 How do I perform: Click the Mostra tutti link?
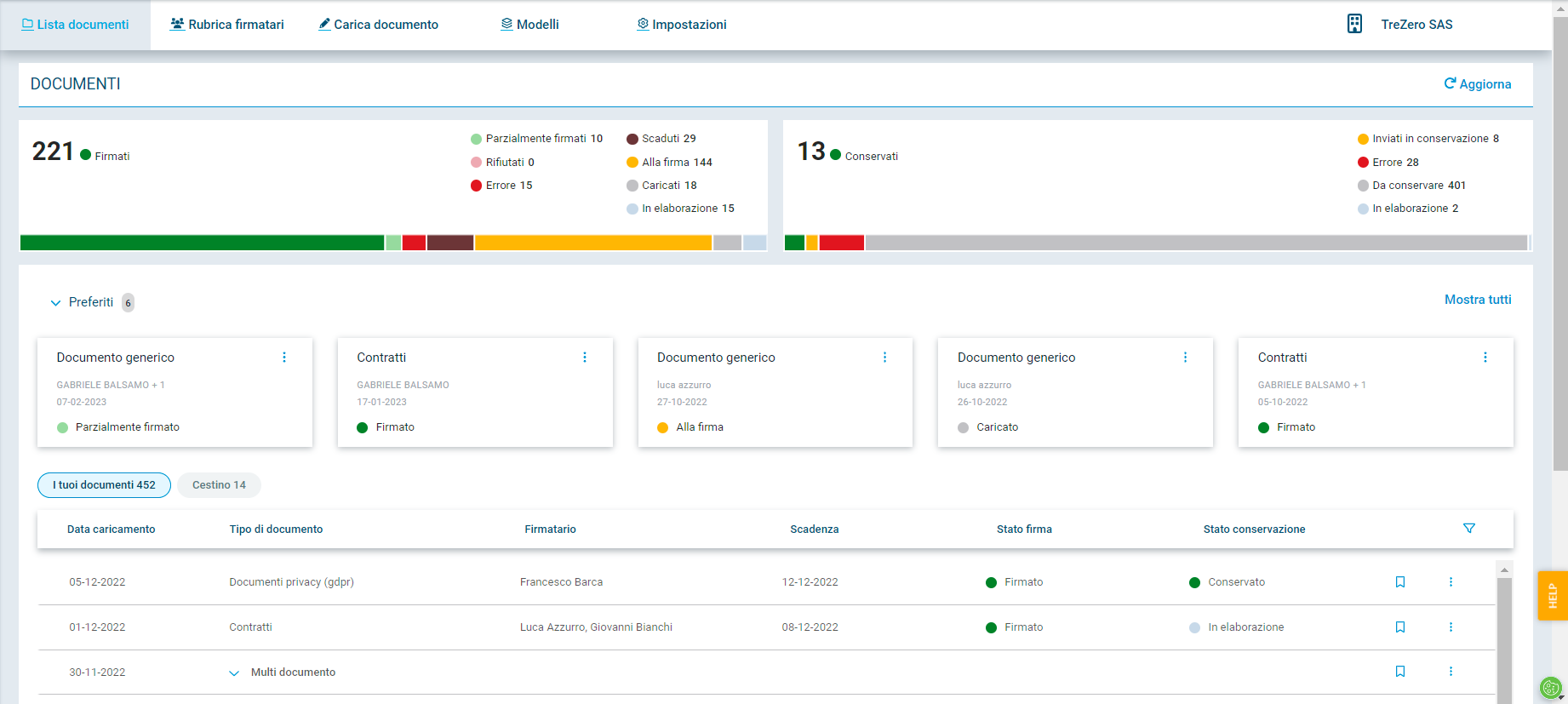coord(1478,300)
